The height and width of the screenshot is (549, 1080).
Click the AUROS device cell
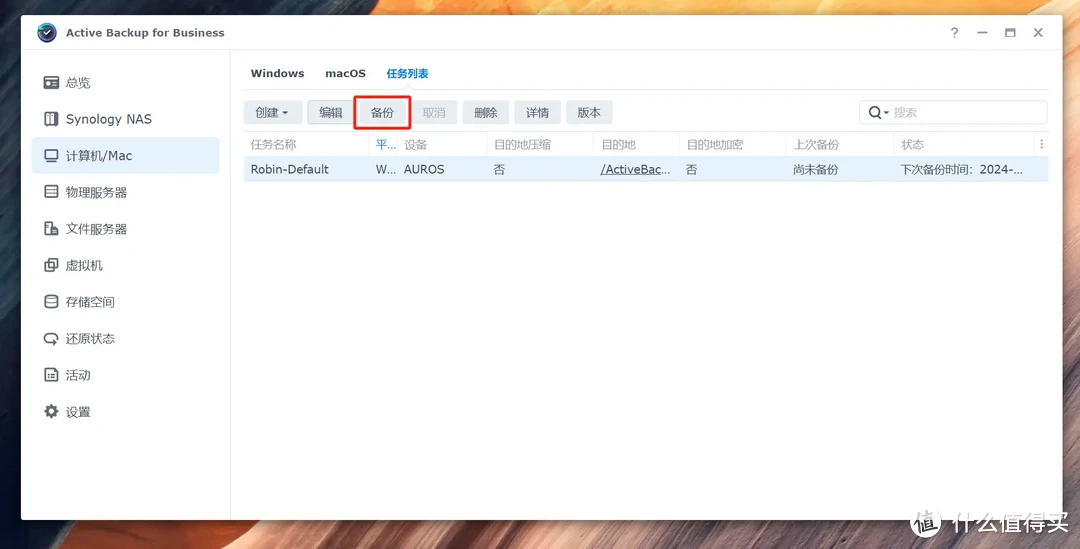tap(424, 169)
